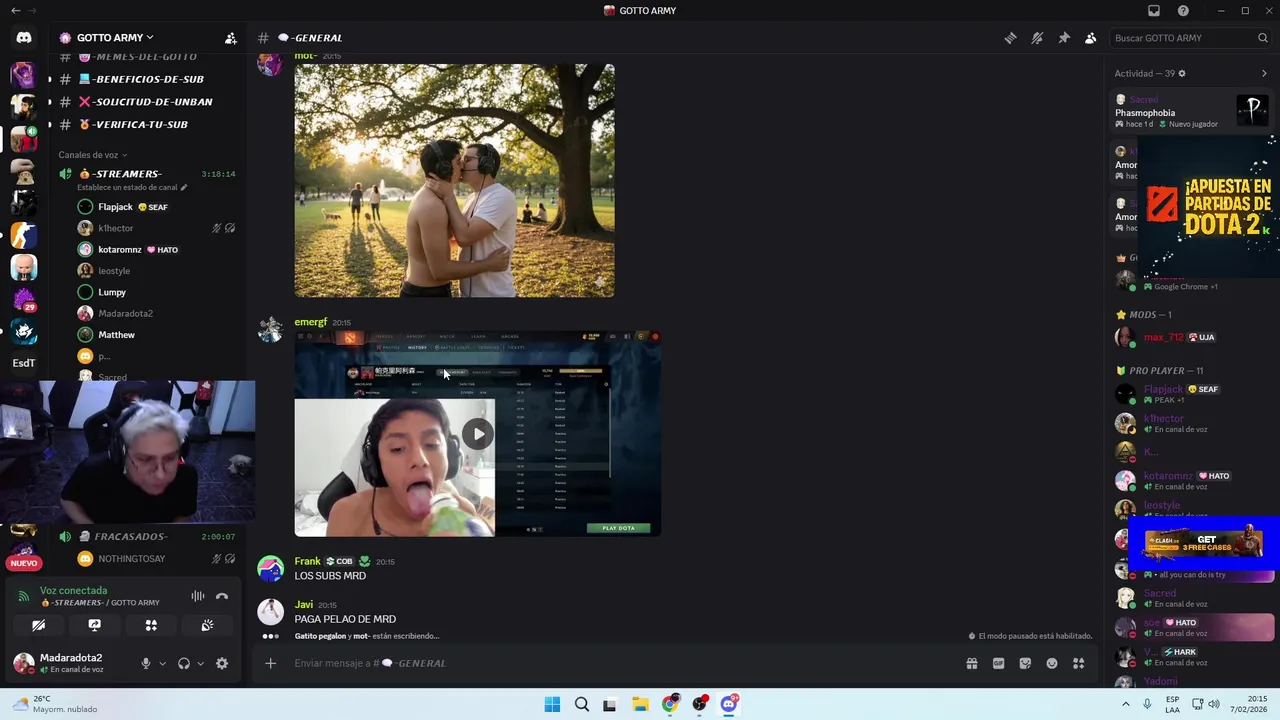The image size is (1280, 720).
Task: Open File Explorer from the taskbar
Action: coord(640,704)
